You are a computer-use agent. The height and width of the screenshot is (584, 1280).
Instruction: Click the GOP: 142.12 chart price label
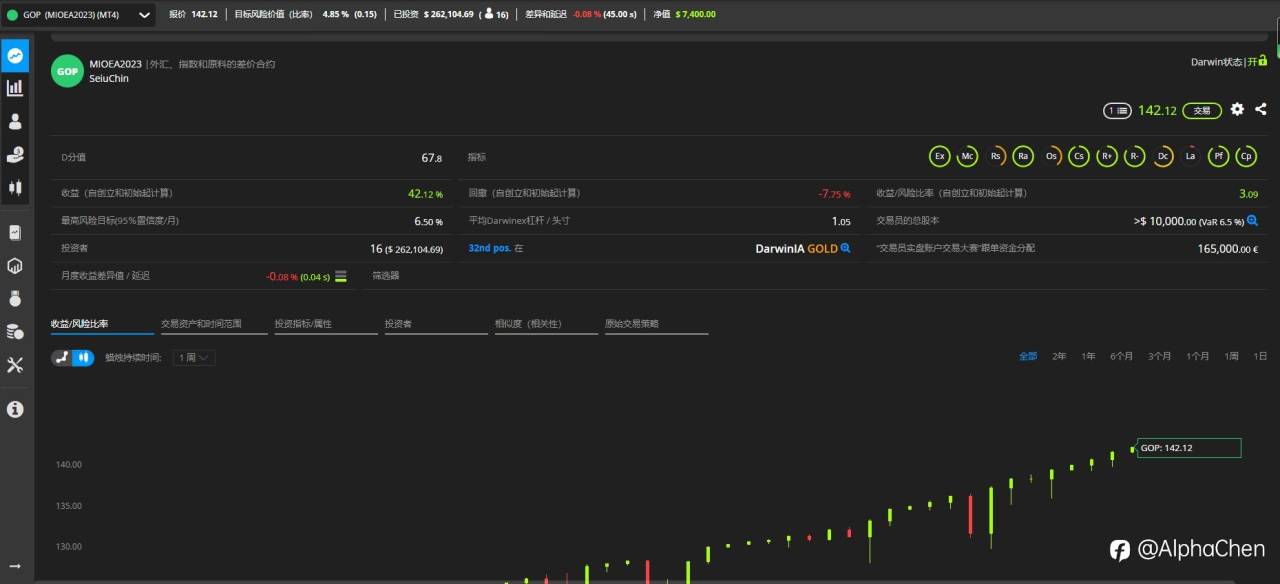1189,448
